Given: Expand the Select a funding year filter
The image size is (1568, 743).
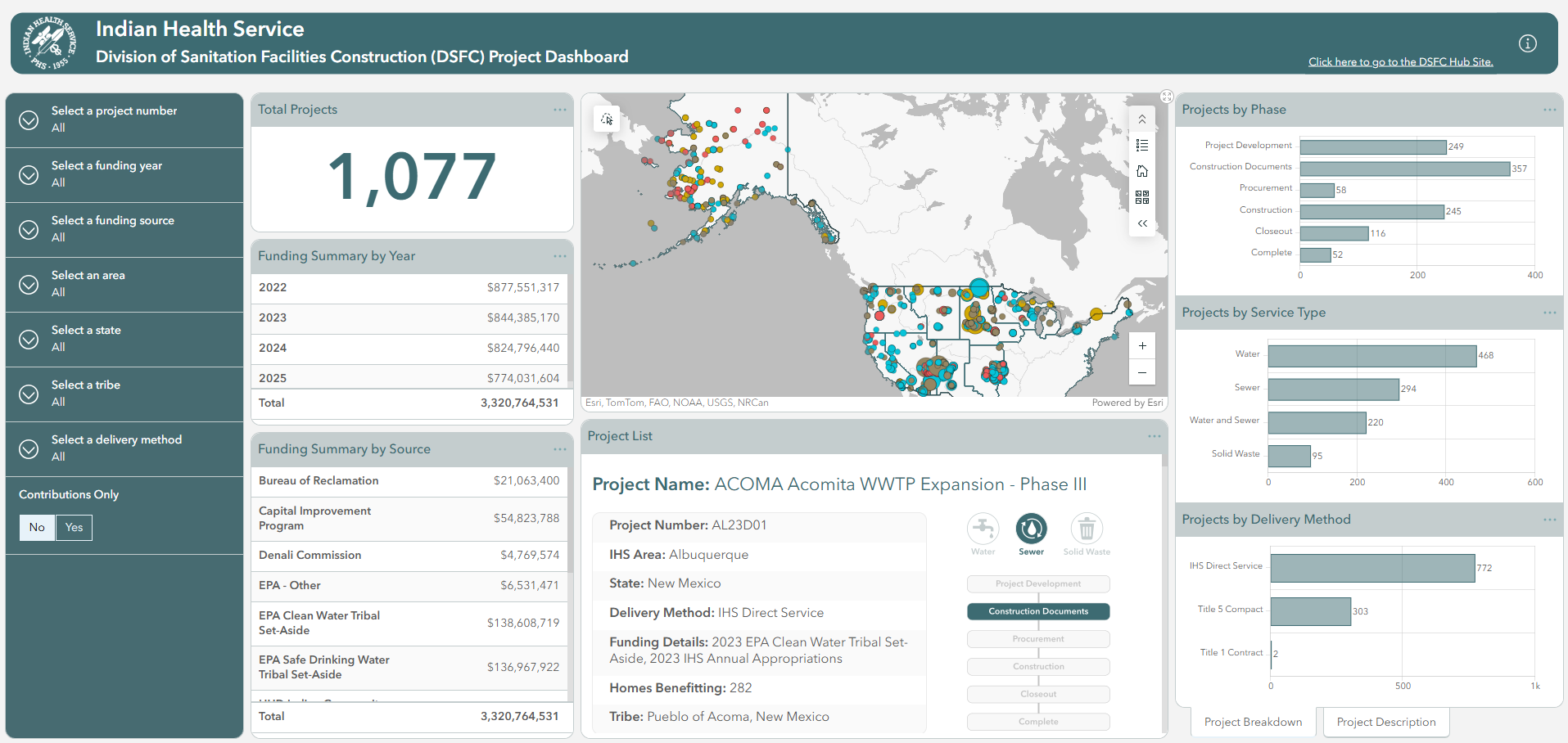Looking at the screenshot, I should pyautogui.click(x=29, y=175).
